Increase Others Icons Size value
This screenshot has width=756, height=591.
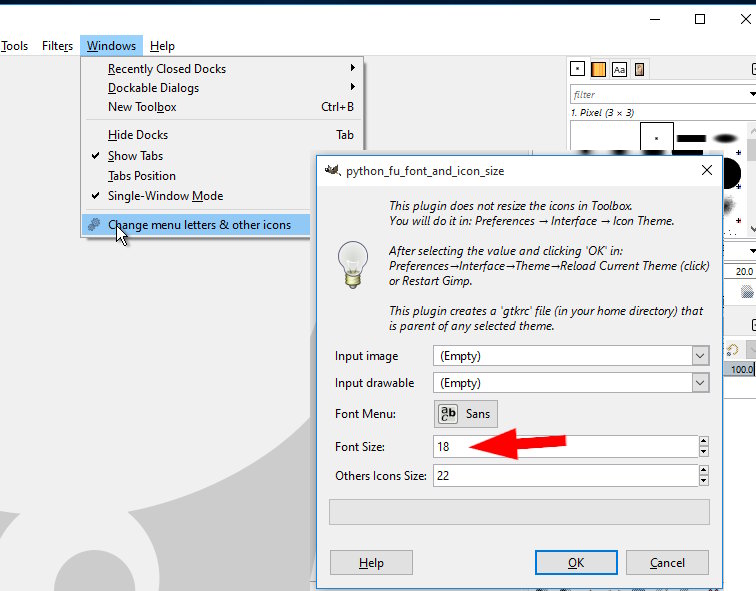703,470
